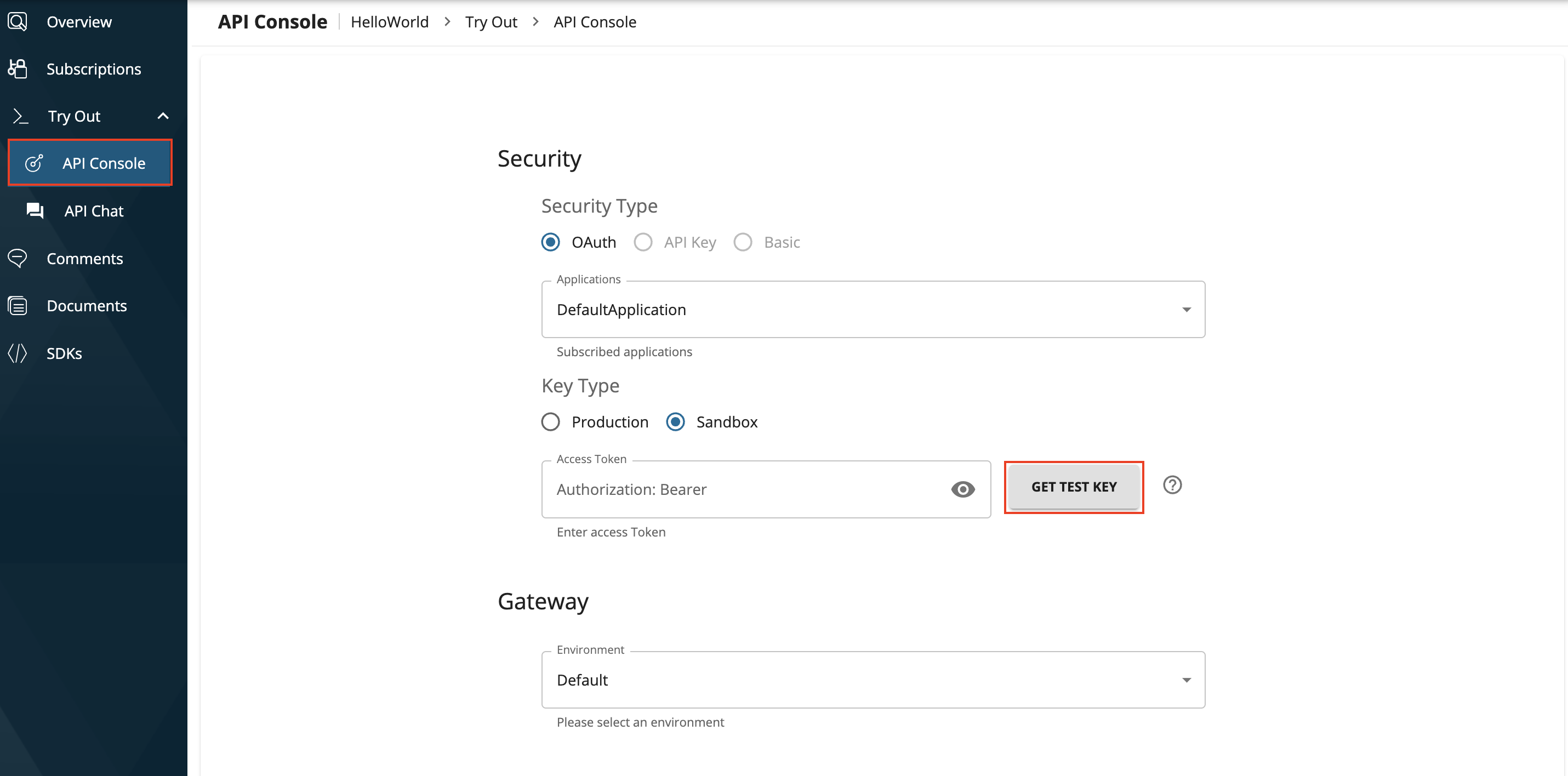This screenshot has width=1568, height=776.
Task: Click the Documents list icon
Action: (18, 306)
